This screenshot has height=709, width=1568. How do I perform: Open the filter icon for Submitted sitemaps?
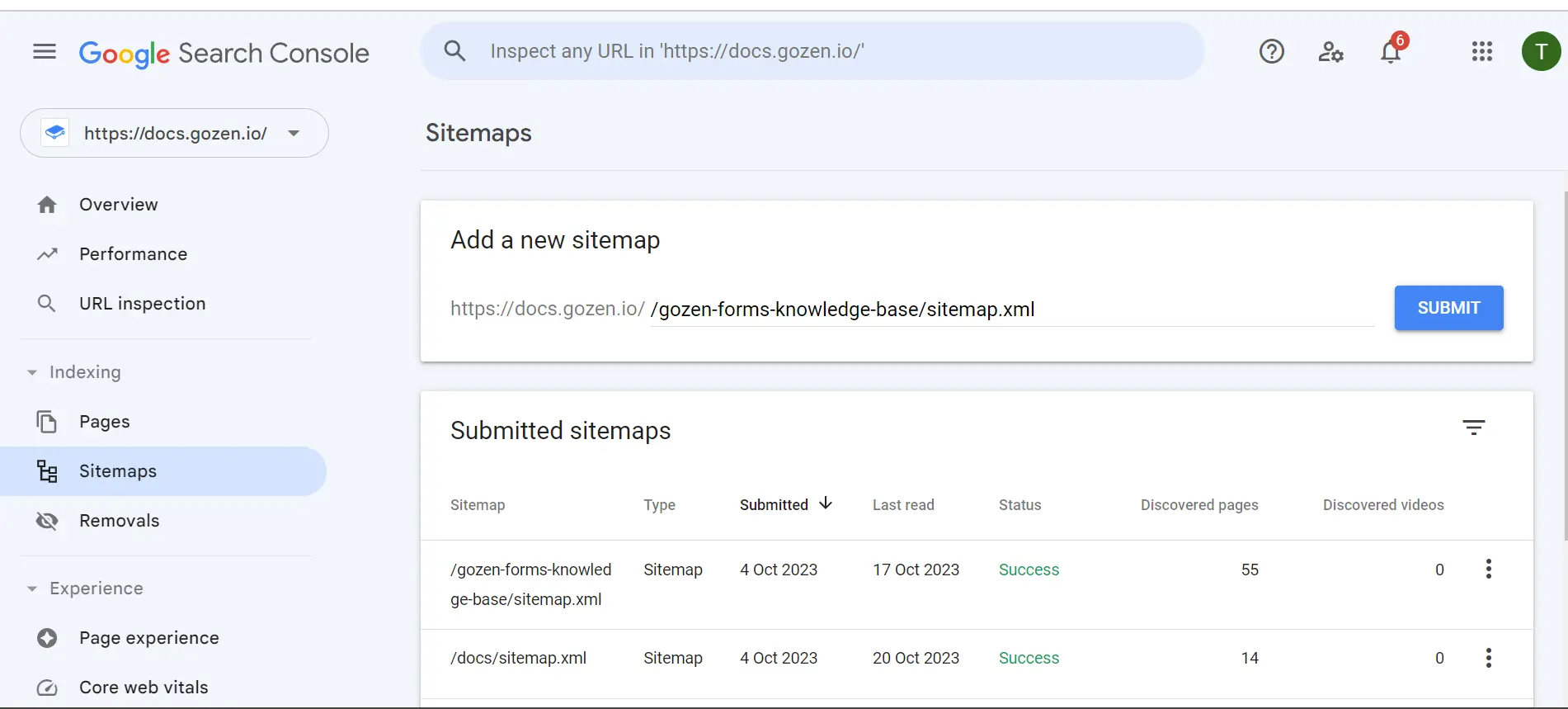coord(1473,428)
